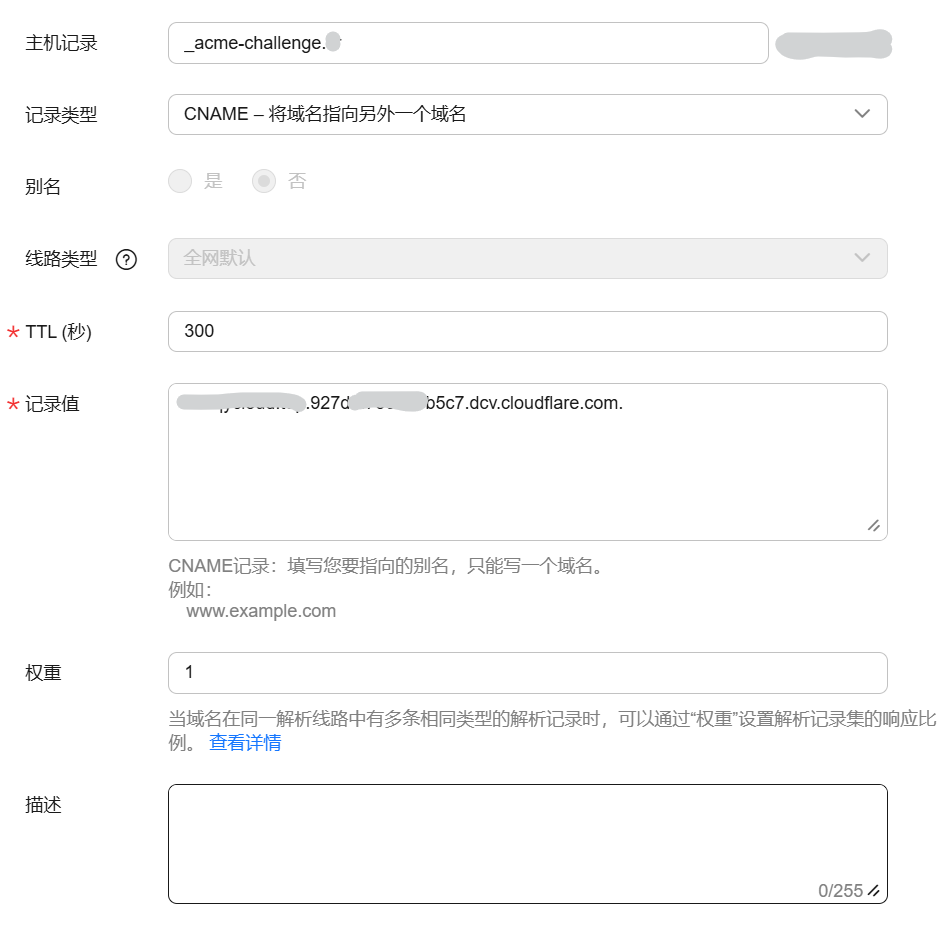The height and width of the screenshot is (931, 952).
Task: Select the 否 radio button for 别名
Action: [x=262, y=181]
